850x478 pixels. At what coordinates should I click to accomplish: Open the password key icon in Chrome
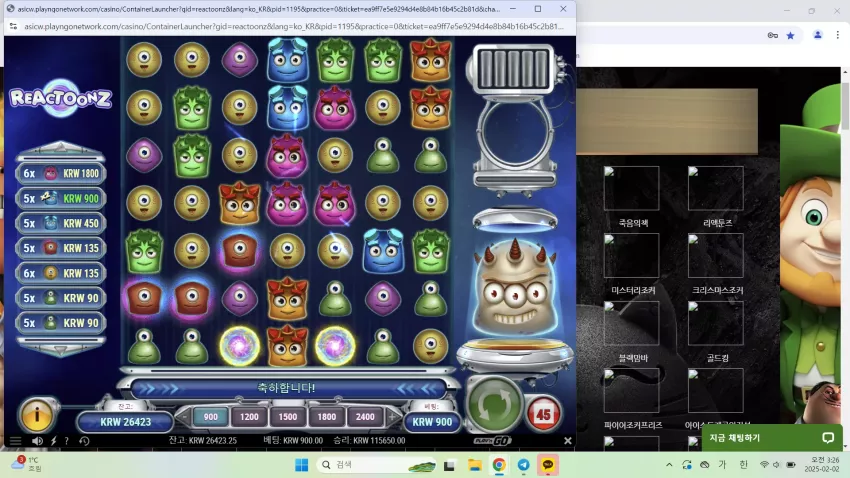(x=772, y=35)
